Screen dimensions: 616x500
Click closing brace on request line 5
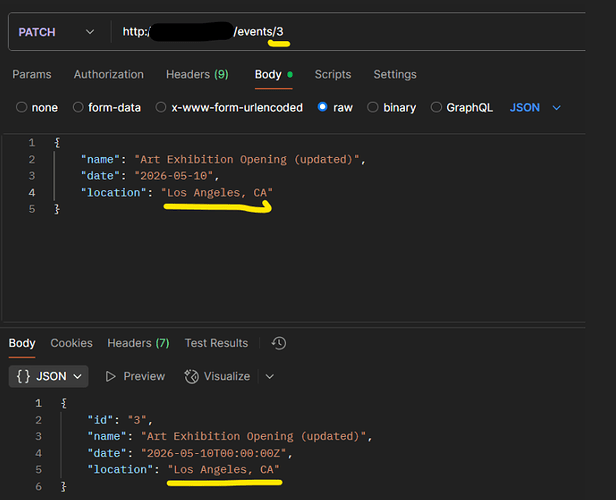tap(57, 209)
